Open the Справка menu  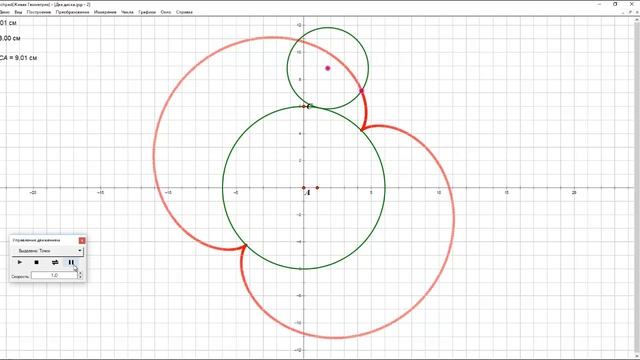coord(184,12)
